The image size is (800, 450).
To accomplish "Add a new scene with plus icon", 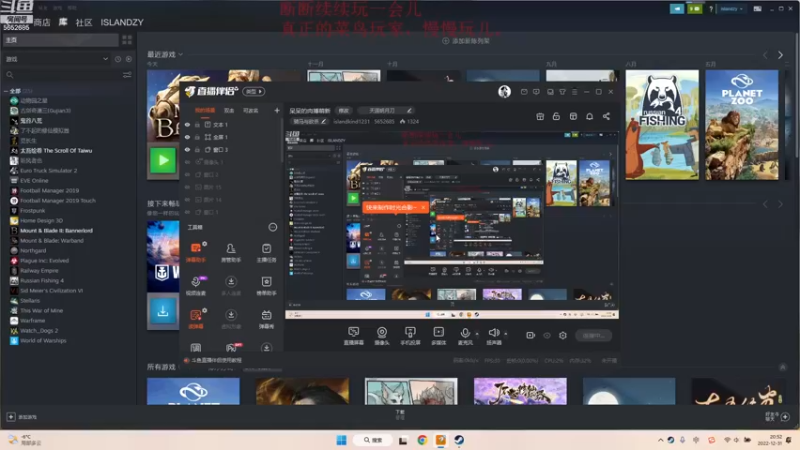I will [277, 110].
